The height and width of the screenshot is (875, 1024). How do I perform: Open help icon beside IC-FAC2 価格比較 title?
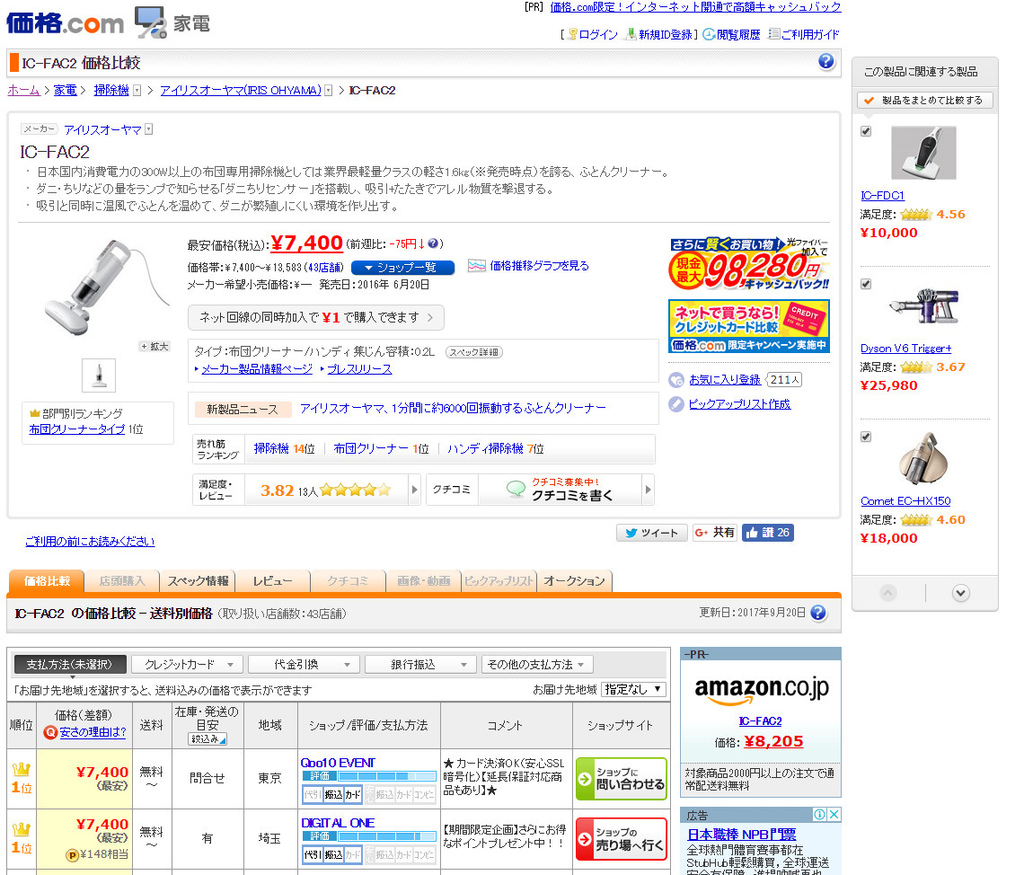click(x=826, y=61)
